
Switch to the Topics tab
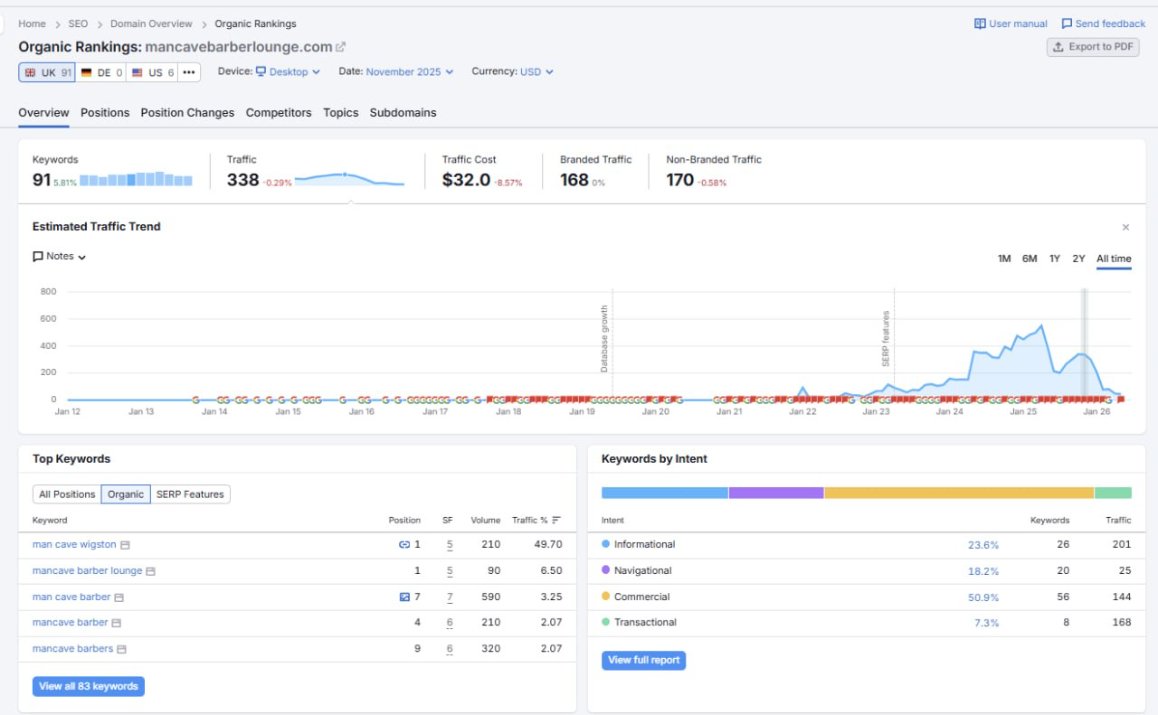(x=340, y=112)
